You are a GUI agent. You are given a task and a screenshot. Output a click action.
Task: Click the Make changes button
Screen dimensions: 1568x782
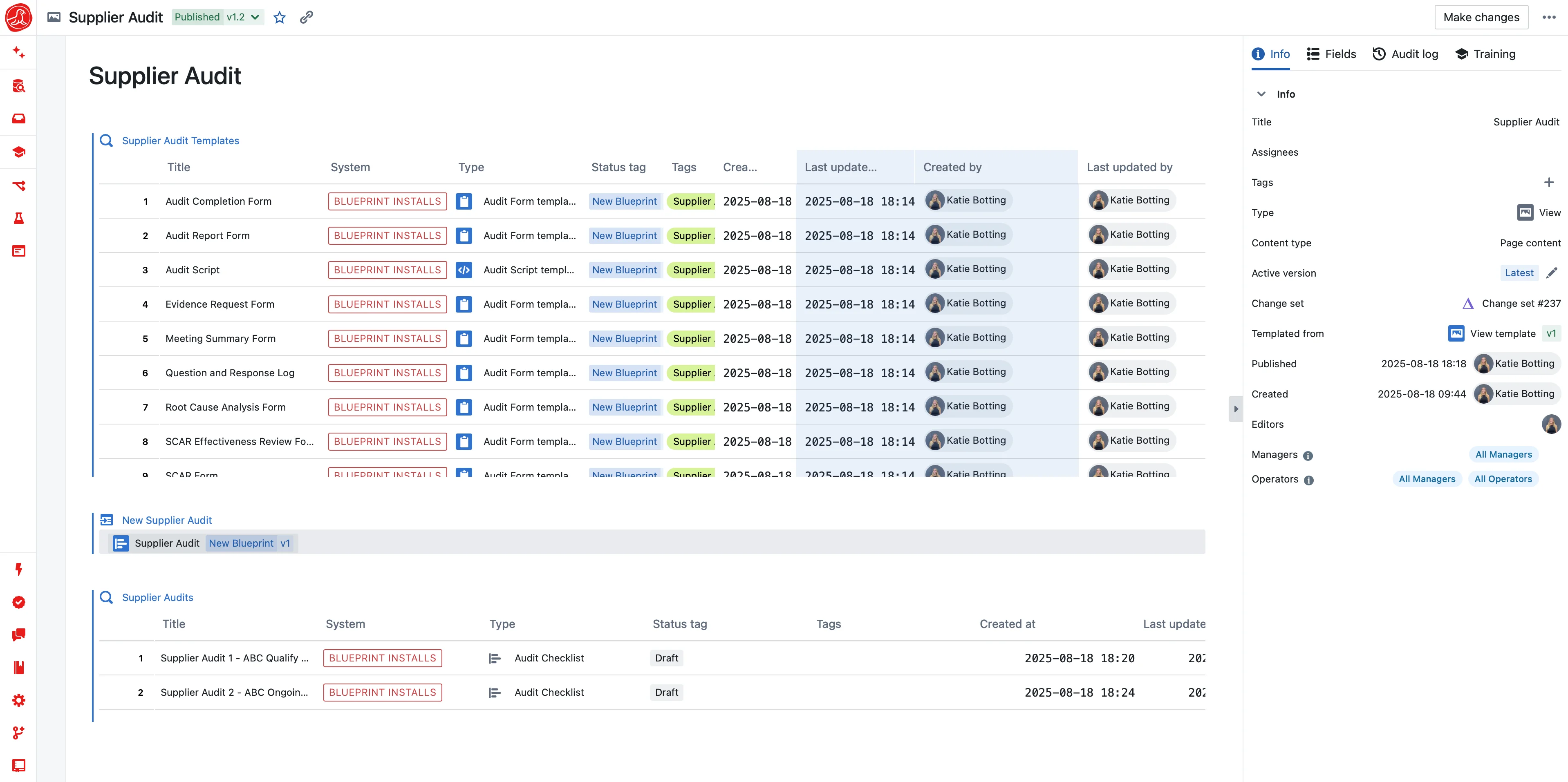point(1481,17)
